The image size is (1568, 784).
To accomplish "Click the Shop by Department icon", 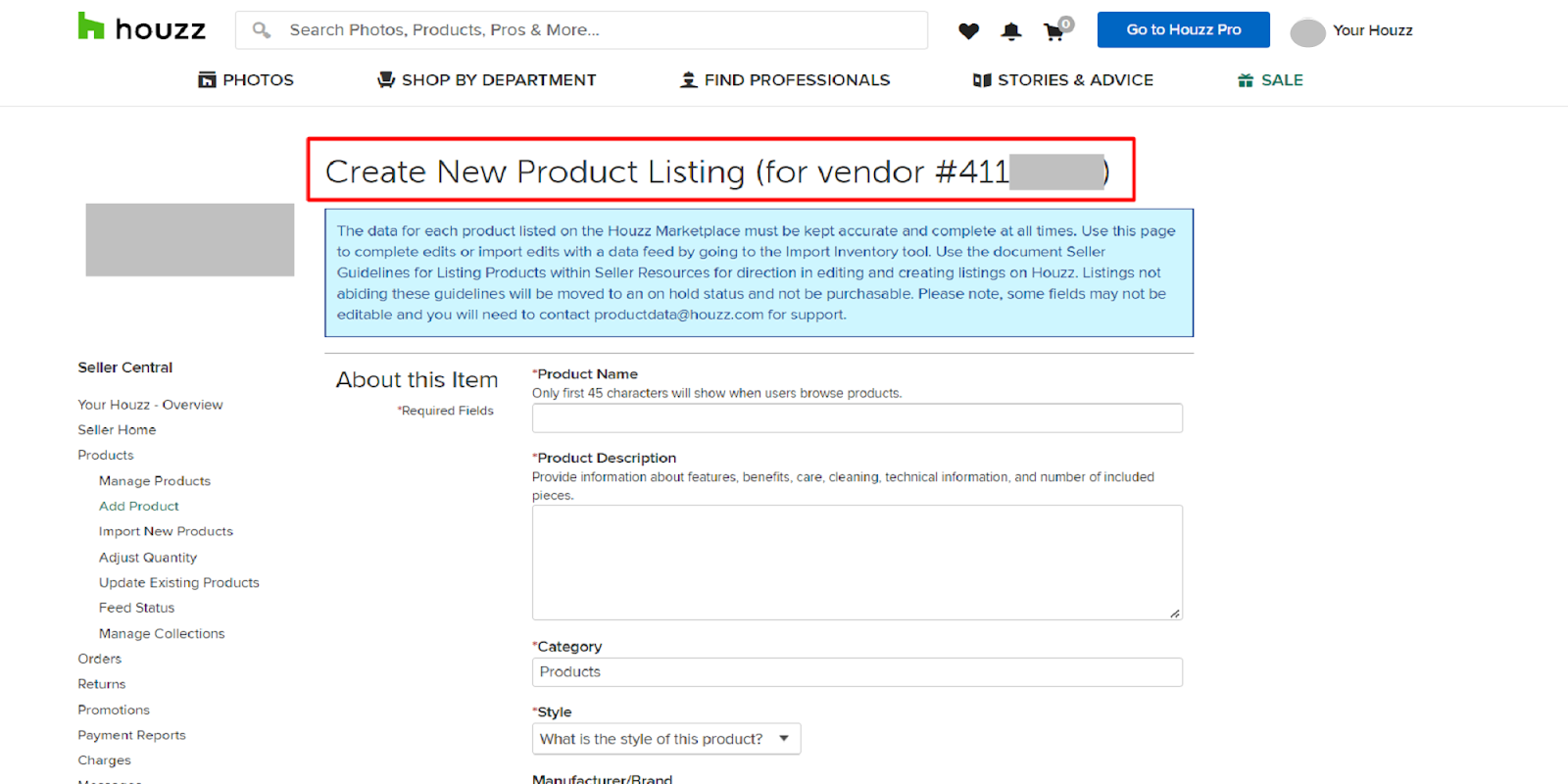I will pos(386,80).
